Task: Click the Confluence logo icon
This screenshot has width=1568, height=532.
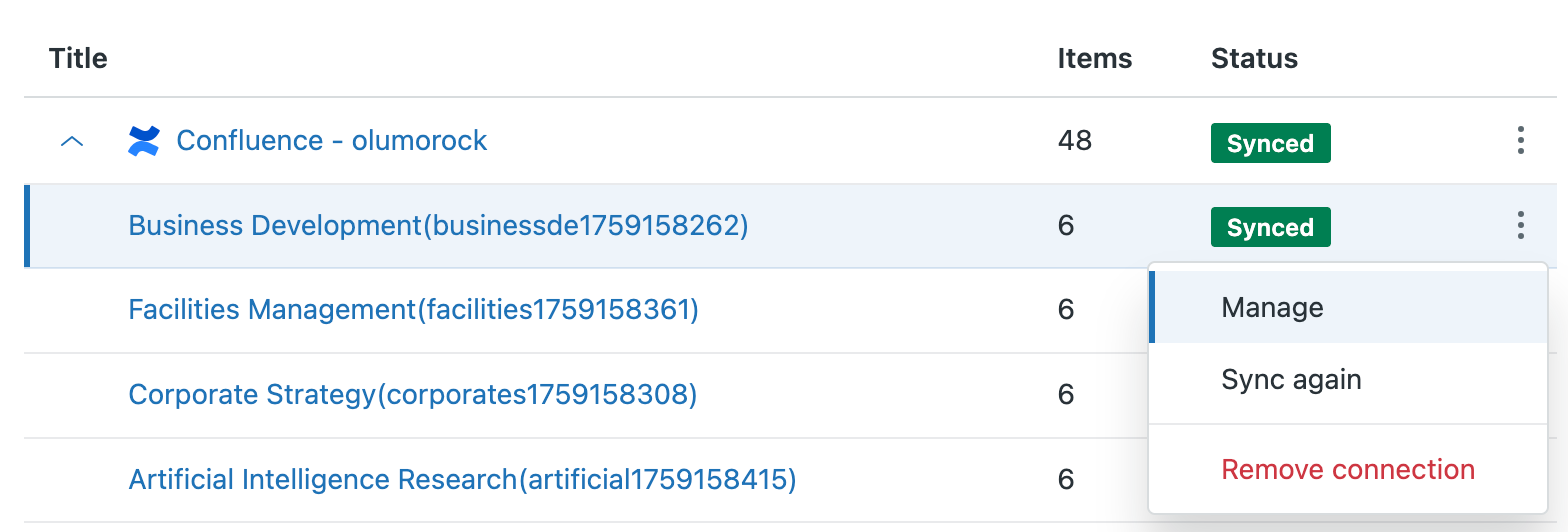Action: [144, 141]
